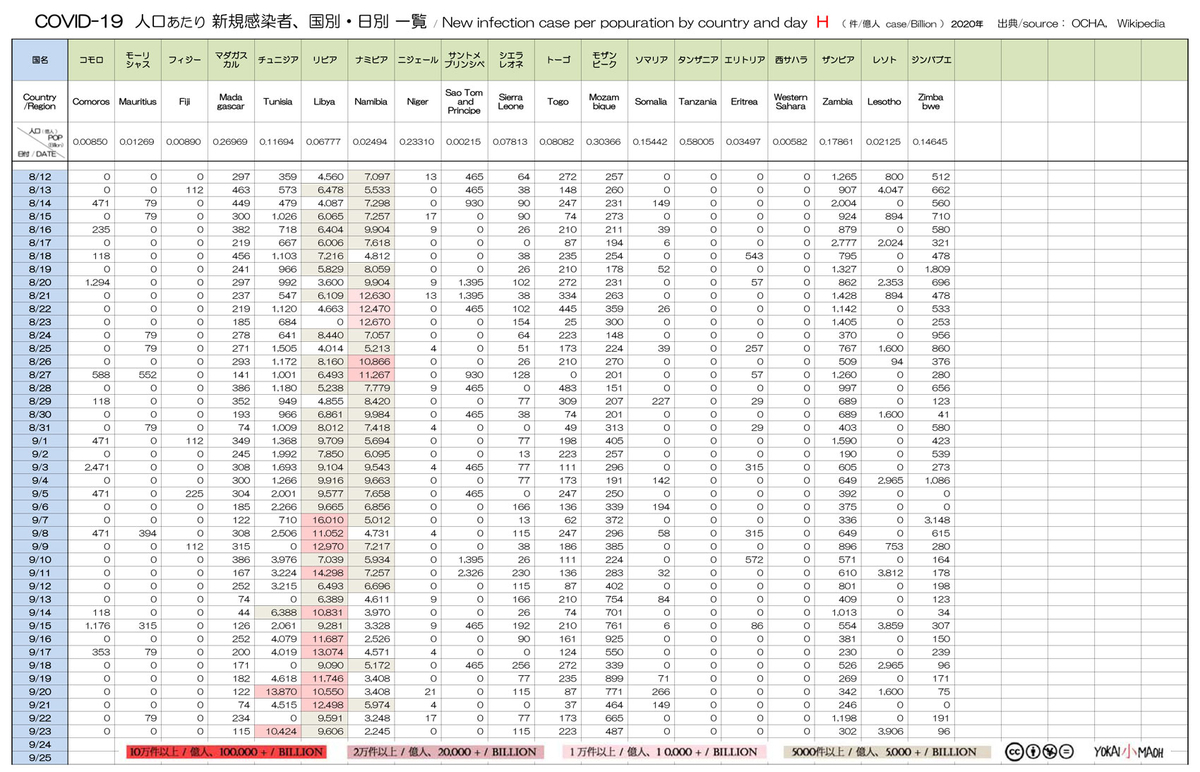Click the ニジェール column header
The height and width of the screenshot is (772, 1200).
pos(418,60)
